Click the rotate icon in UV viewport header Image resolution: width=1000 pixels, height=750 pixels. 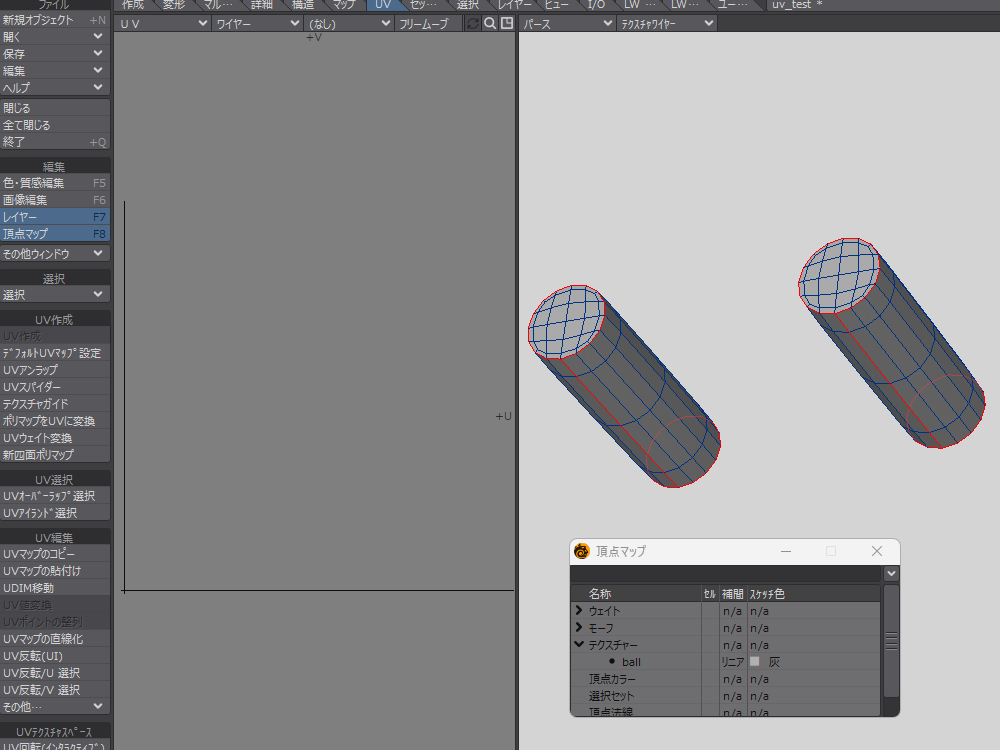pyautogui.click(x=473, y=23)
